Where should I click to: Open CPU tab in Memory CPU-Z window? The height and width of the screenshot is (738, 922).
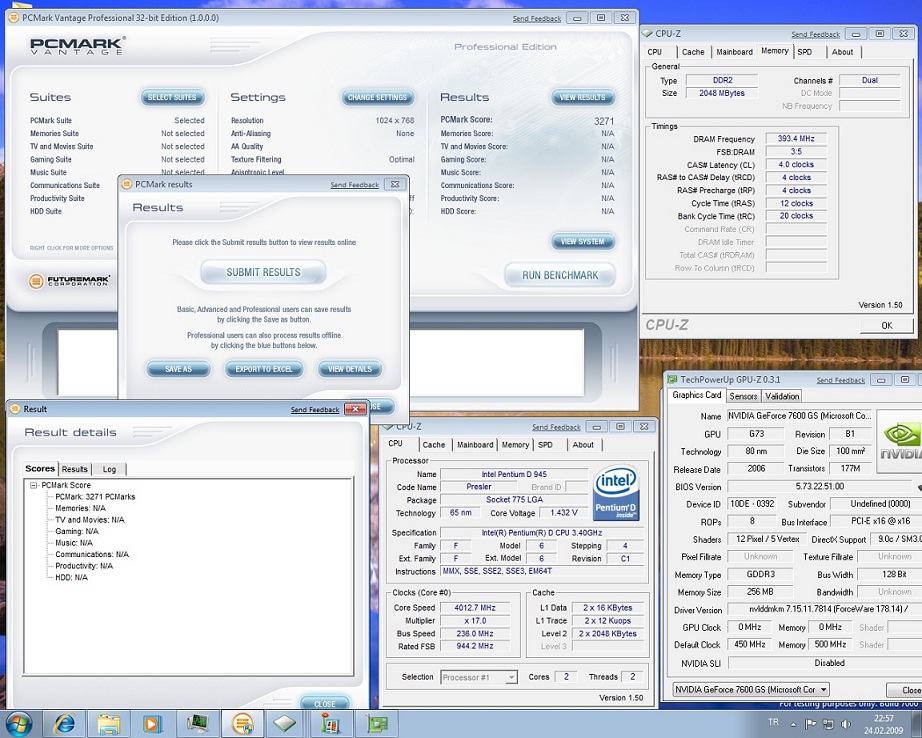[654, 52]
